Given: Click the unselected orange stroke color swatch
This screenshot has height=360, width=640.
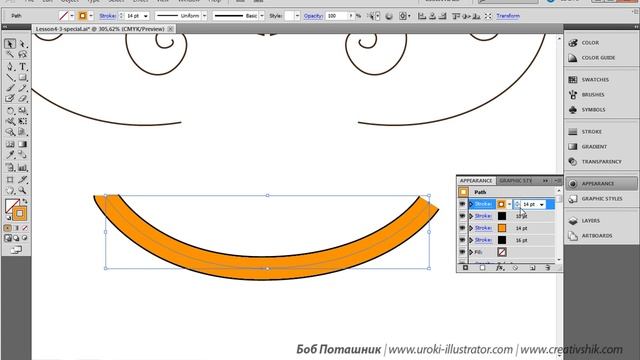Looking at the screenshot, I should (502, 228).
